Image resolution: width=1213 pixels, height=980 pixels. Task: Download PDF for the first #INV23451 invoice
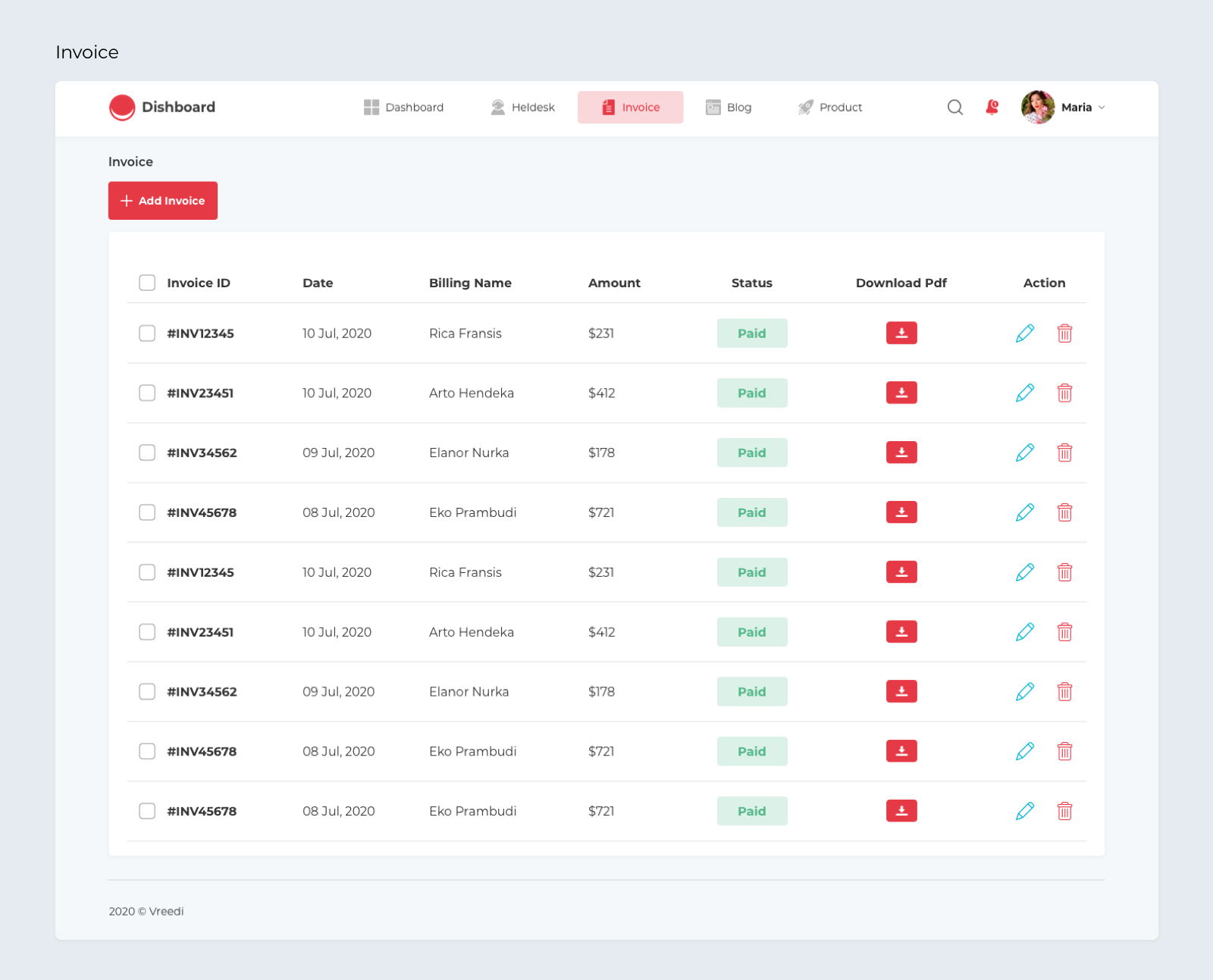pyautogui.click(x=901, y=393)
